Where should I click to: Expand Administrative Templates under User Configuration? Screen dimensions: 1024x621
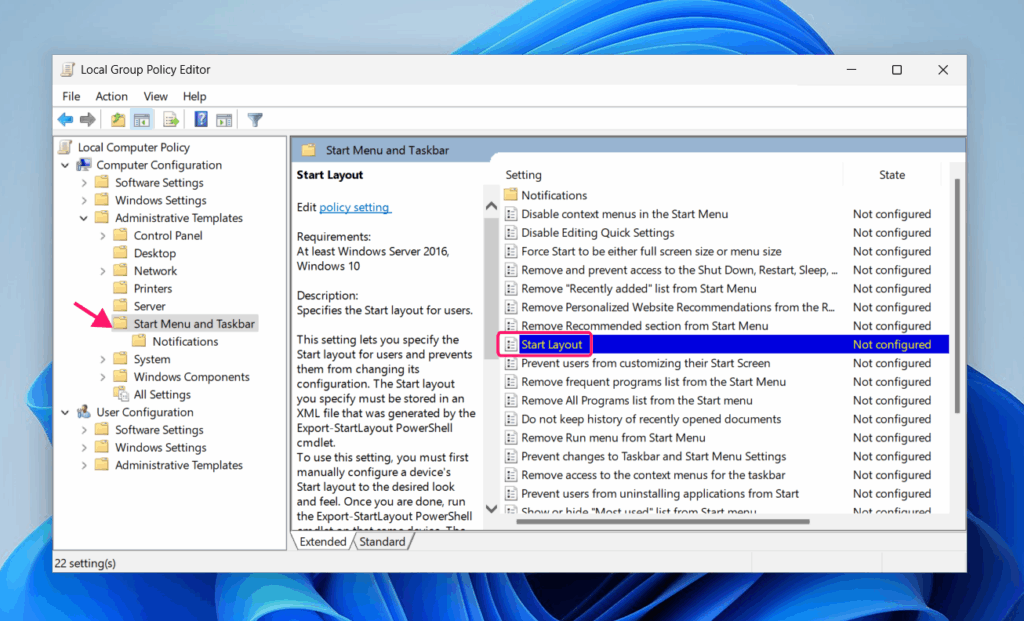coord(84,466)
